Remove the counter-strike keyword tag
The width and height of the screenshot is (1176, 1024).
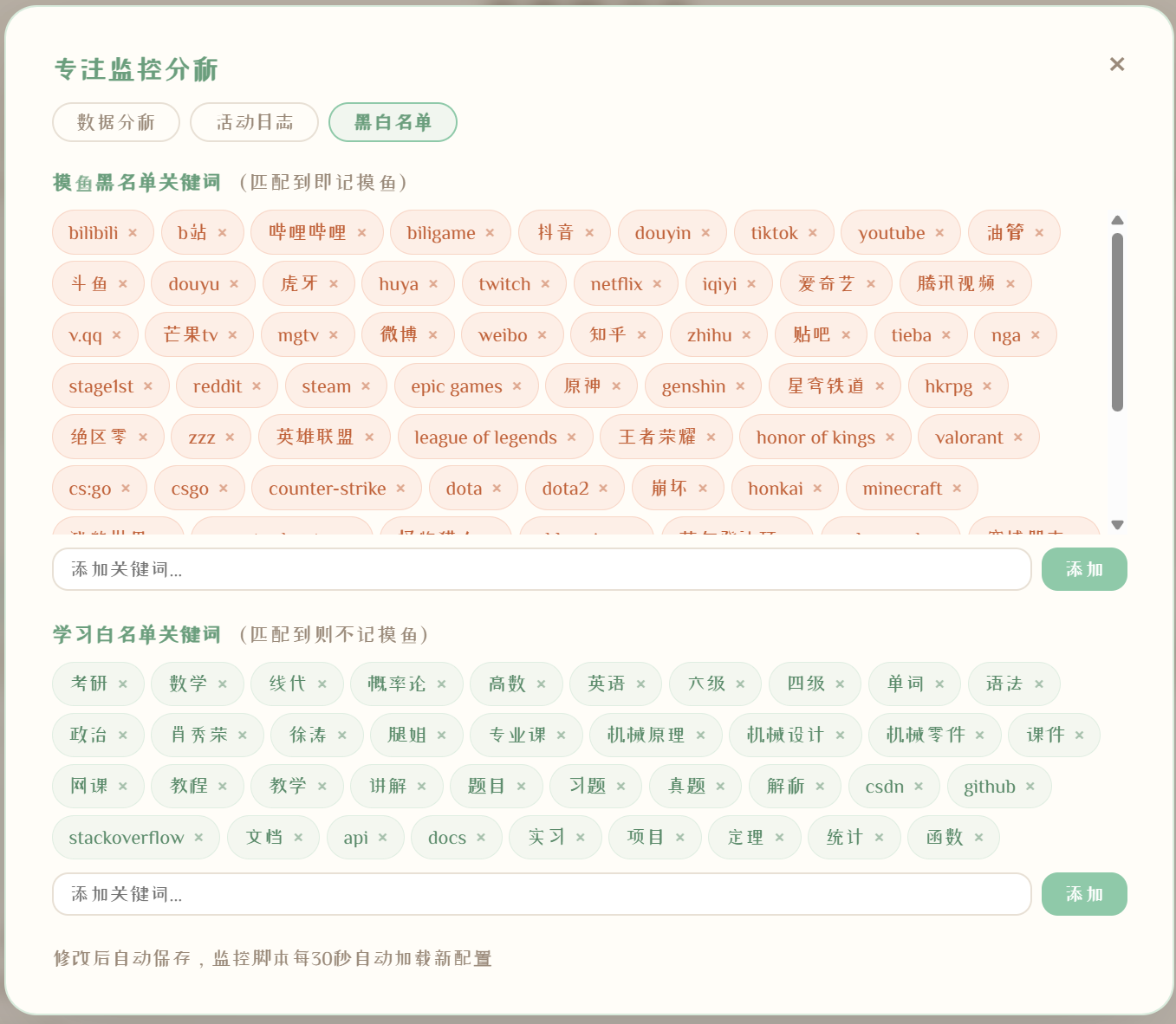tap(400, 489)
